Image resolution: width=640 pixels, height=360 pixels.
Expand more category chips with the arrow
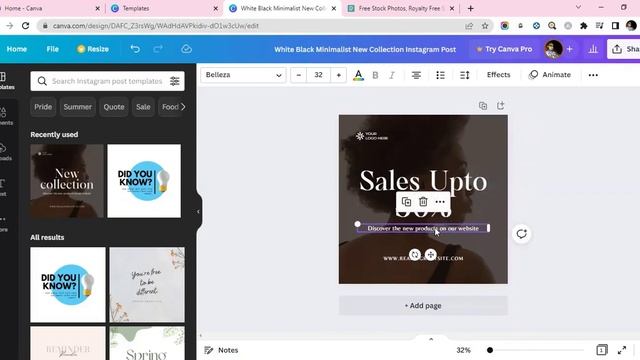[183, 107]
